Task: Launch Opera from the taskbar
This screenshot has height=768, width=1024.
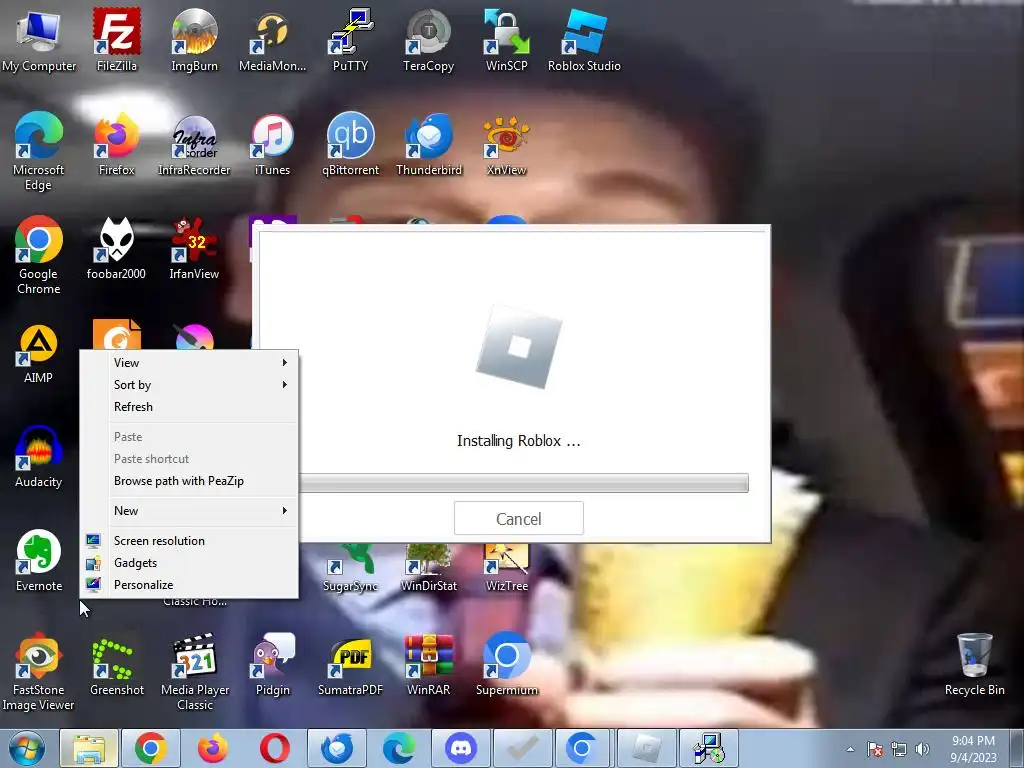Action: (x=275, y=748)
